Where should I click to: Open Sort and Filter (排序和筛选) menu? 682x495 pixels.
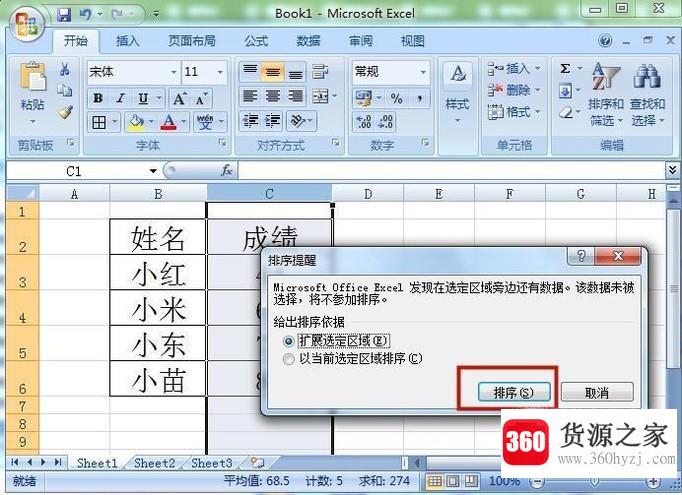606,94
